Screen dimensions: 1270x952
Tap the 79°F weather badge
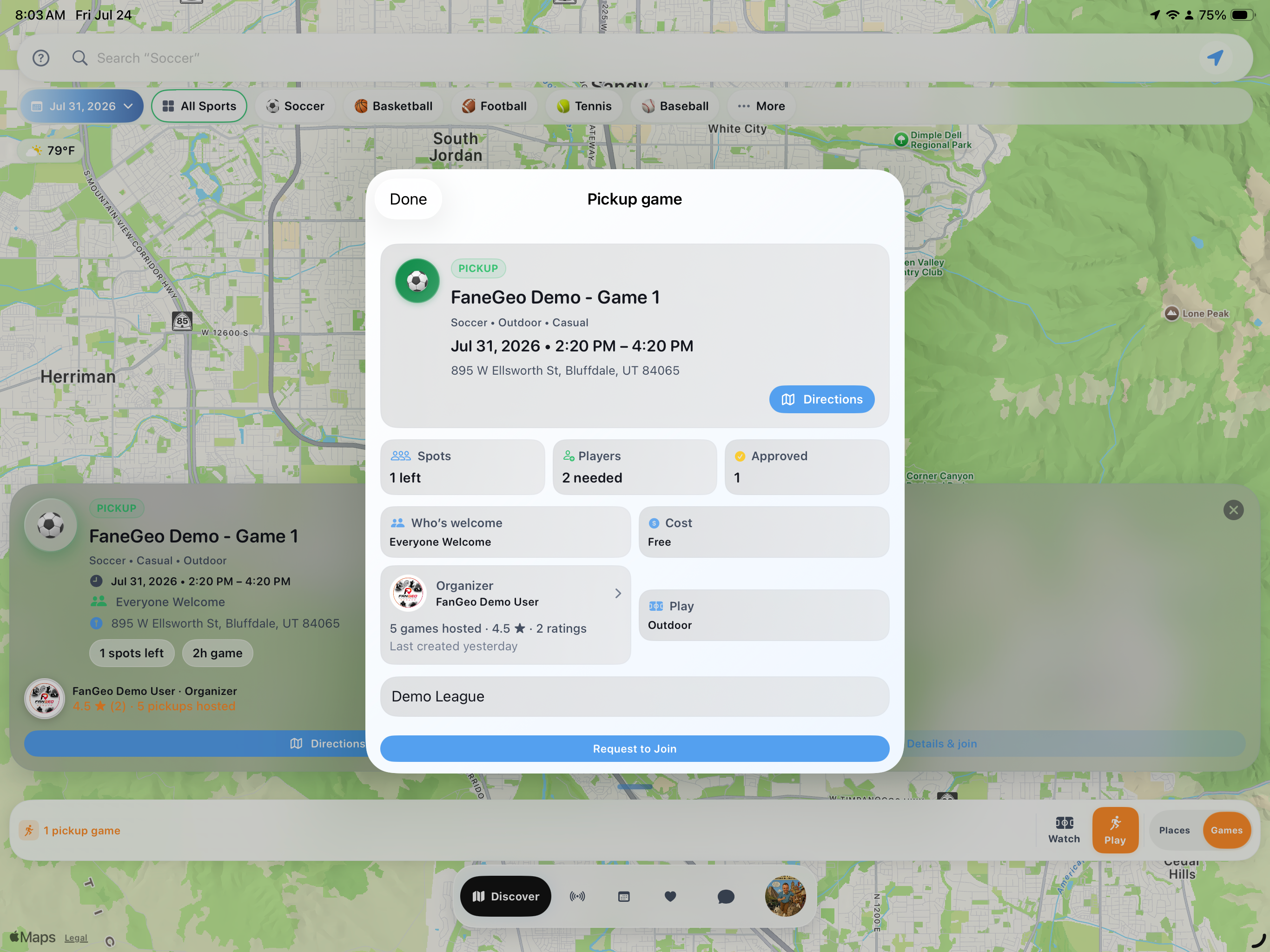[x=51, y=151]
